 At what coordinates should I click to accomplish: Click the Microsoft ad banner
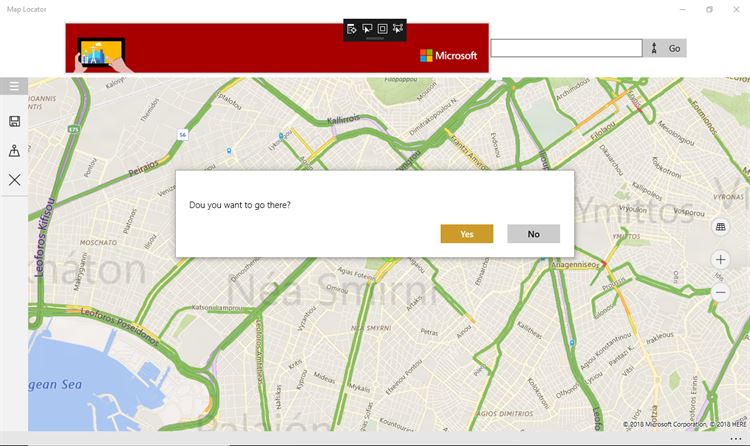coord(277,48)
